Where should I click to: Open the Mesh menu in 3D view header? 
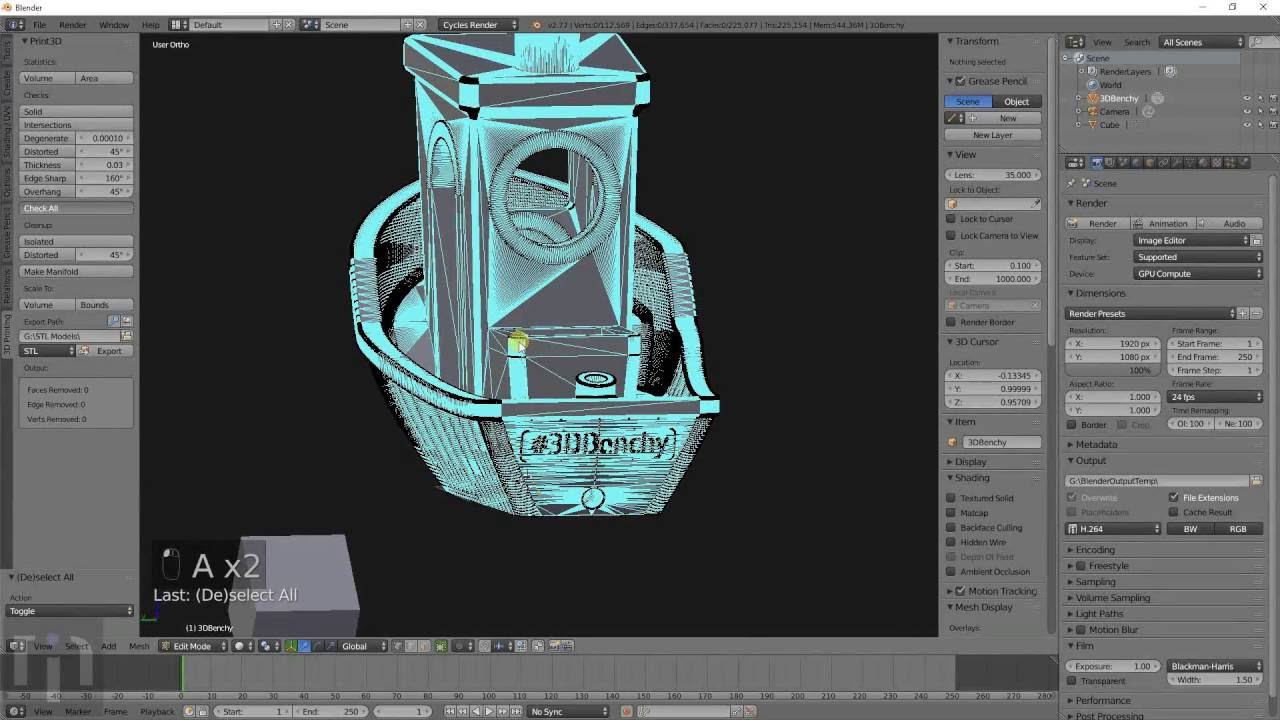139,646
